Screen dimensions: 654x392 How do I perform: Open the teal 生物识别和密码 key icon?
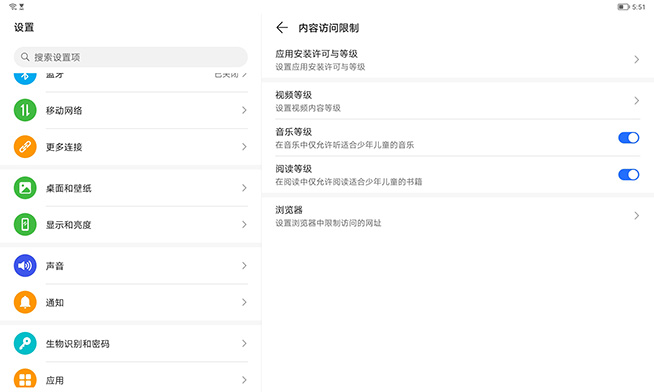pyautogui.click(x=25, y=343)
